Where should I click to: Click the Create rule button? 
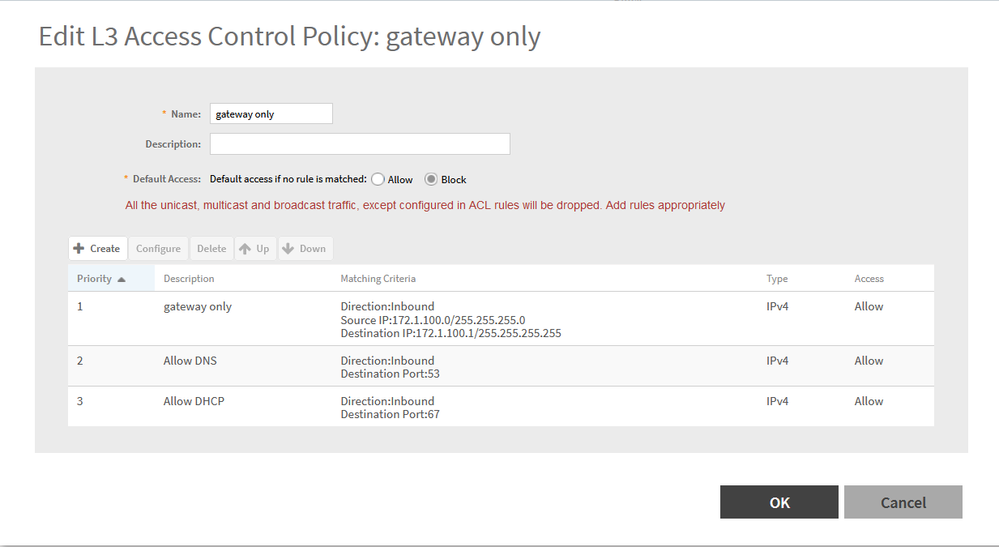[97, 249]
